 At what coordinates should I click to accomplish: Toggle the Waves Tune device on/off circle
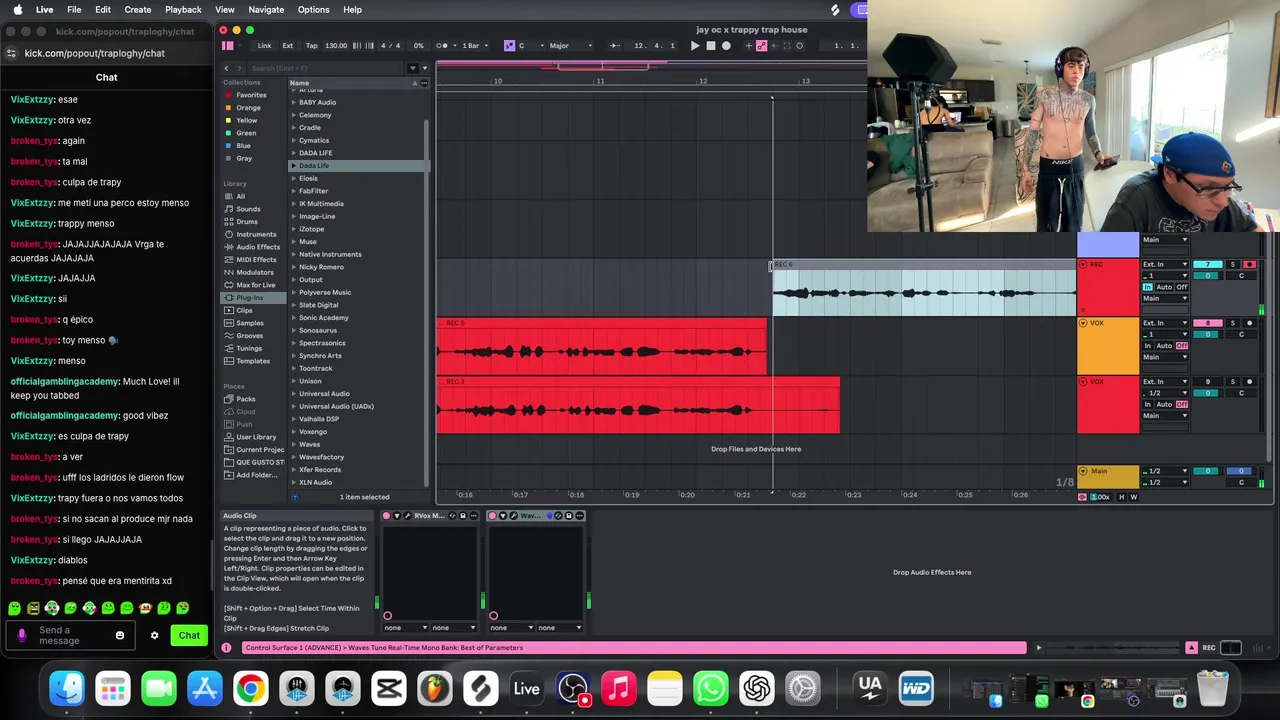coord(492,516)
